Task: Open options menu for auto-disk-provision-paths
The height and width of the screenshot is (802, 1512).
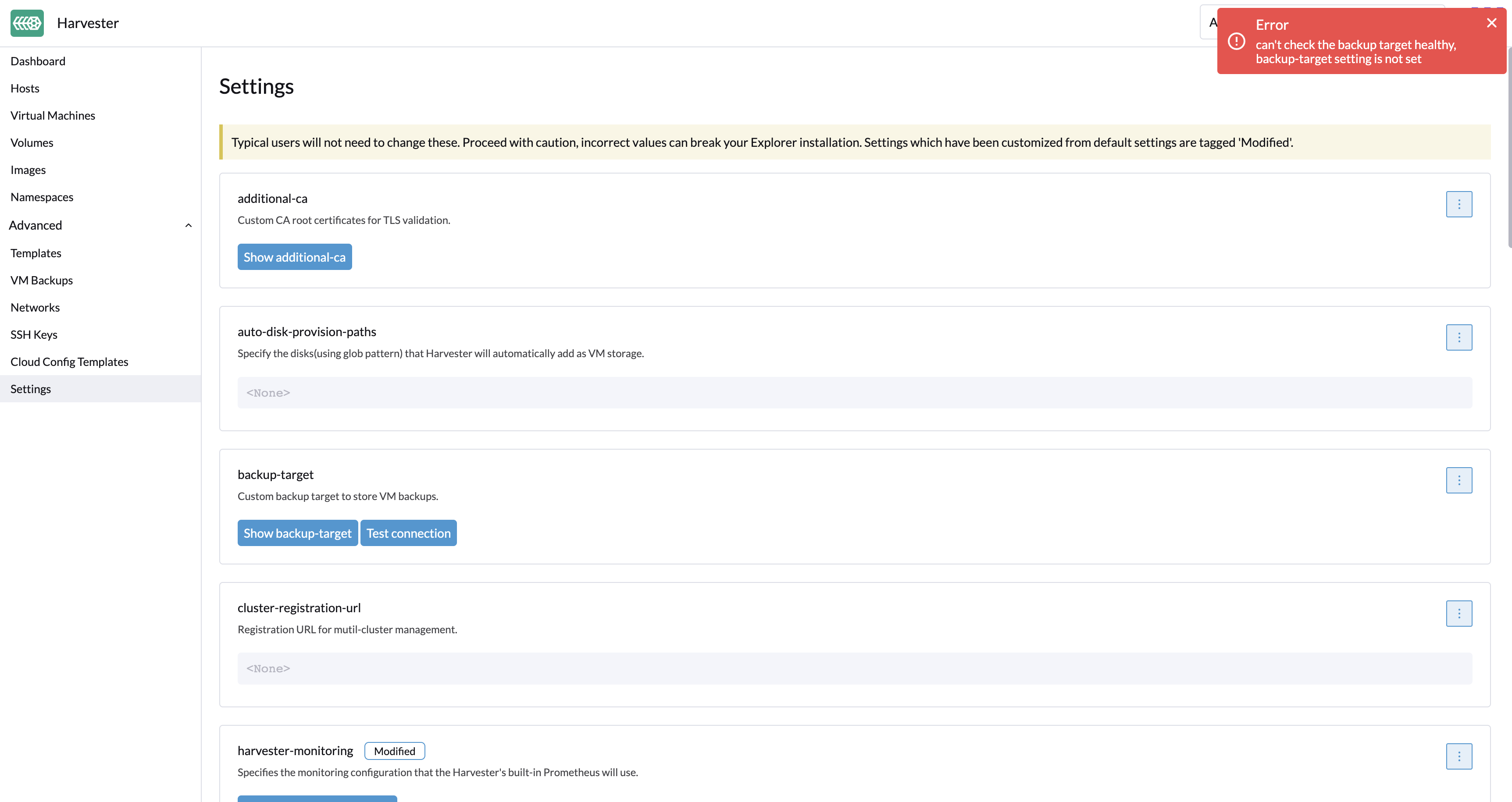Action: click(1459, 337)
